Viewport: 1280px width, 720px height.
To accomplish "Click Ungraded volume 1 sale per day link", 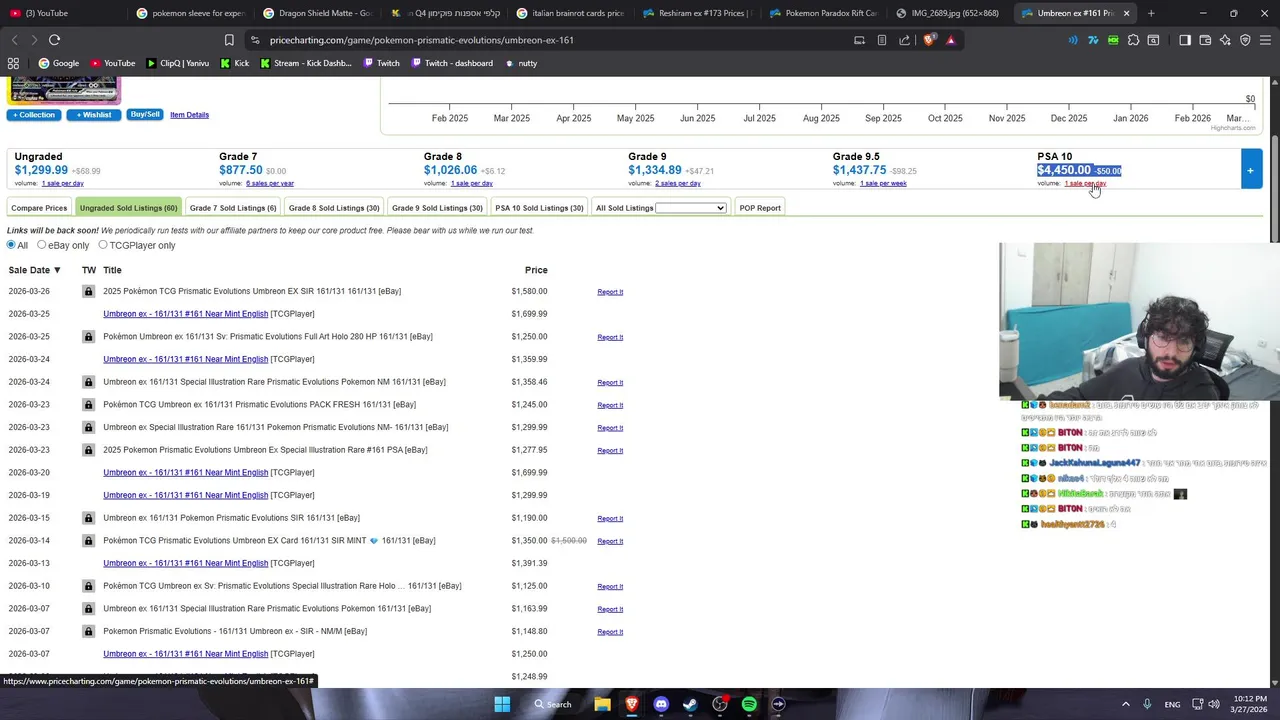I will [x=63, y=184].
